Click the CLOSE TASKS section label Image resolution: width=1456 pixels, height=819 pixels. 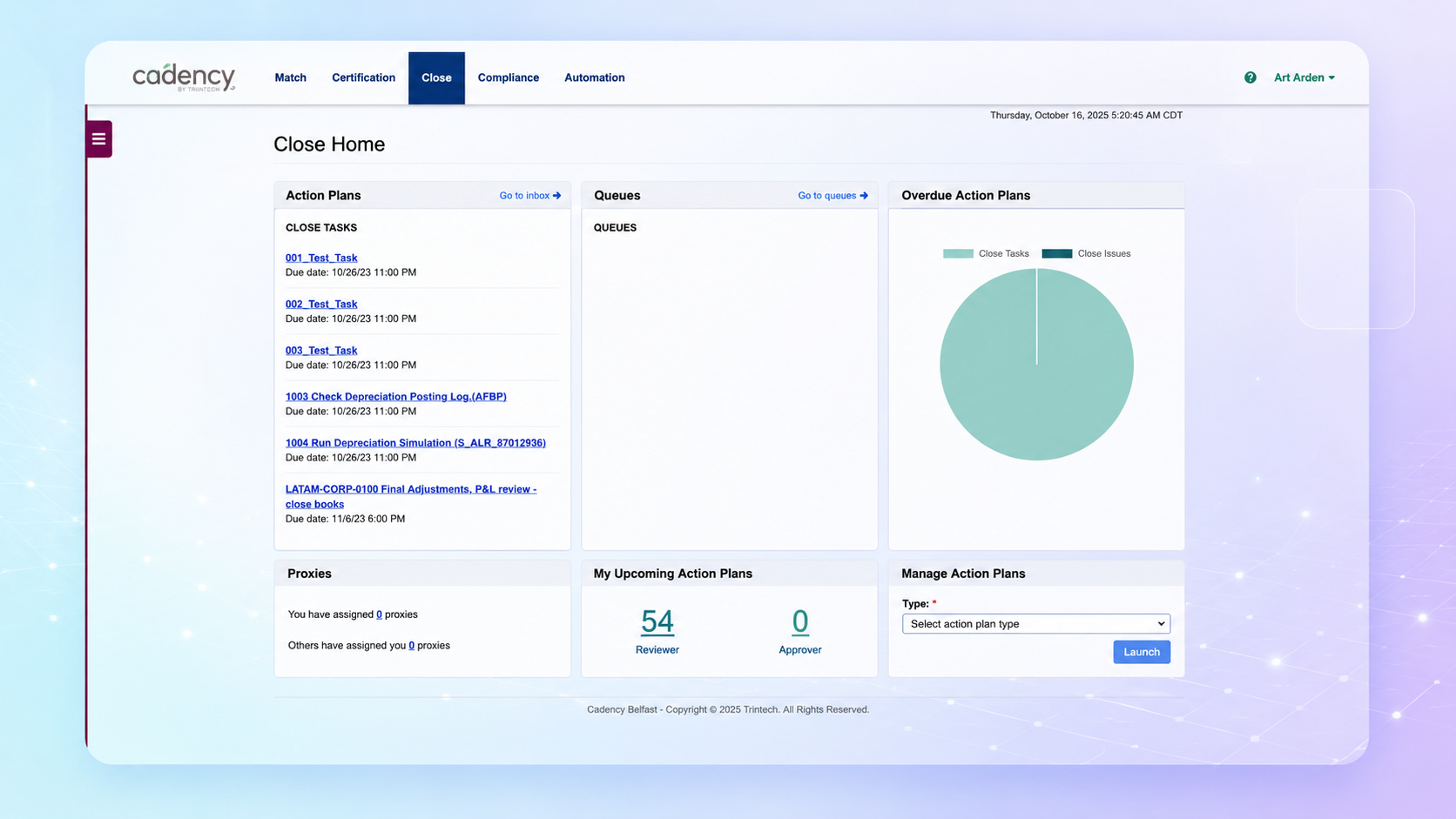pyautogui.click(x=321, y=228)
